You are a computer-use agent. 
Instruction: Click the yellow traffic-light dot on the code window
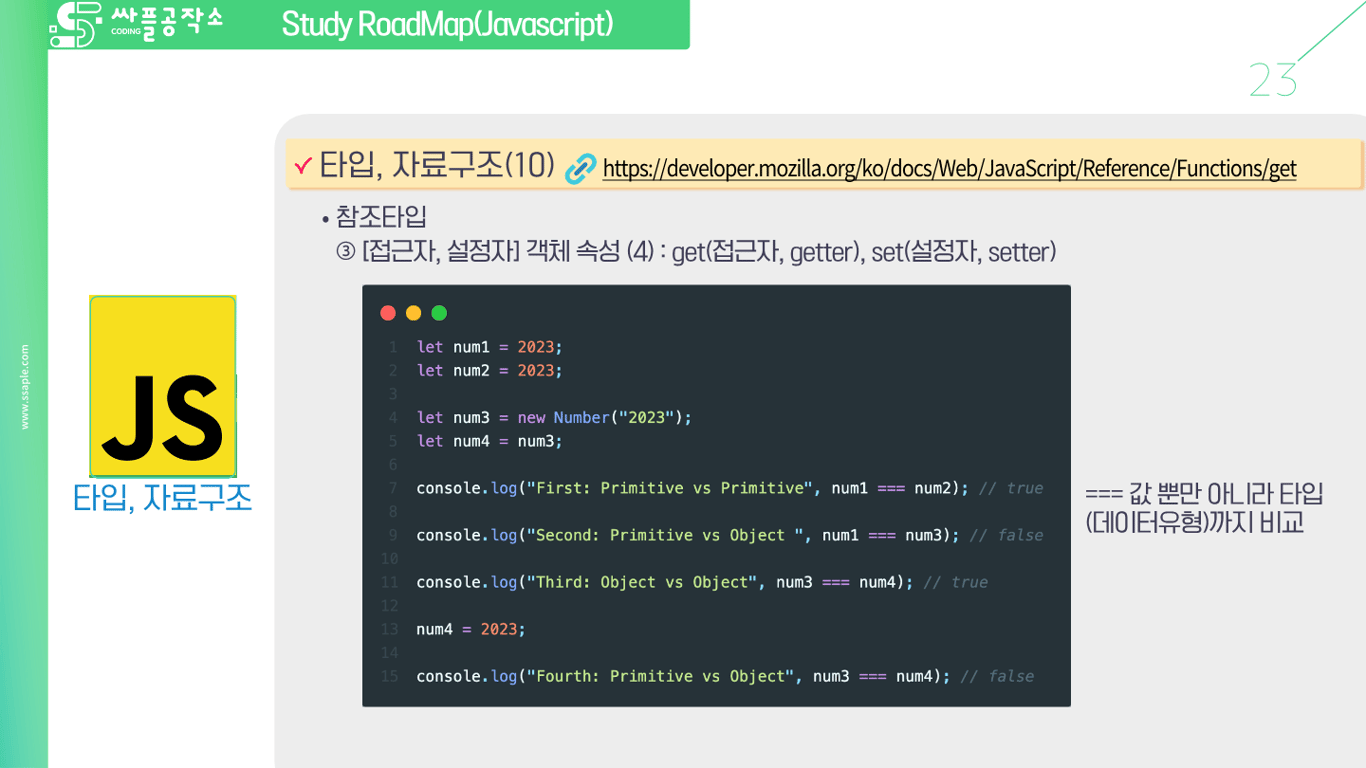[413, 312]
